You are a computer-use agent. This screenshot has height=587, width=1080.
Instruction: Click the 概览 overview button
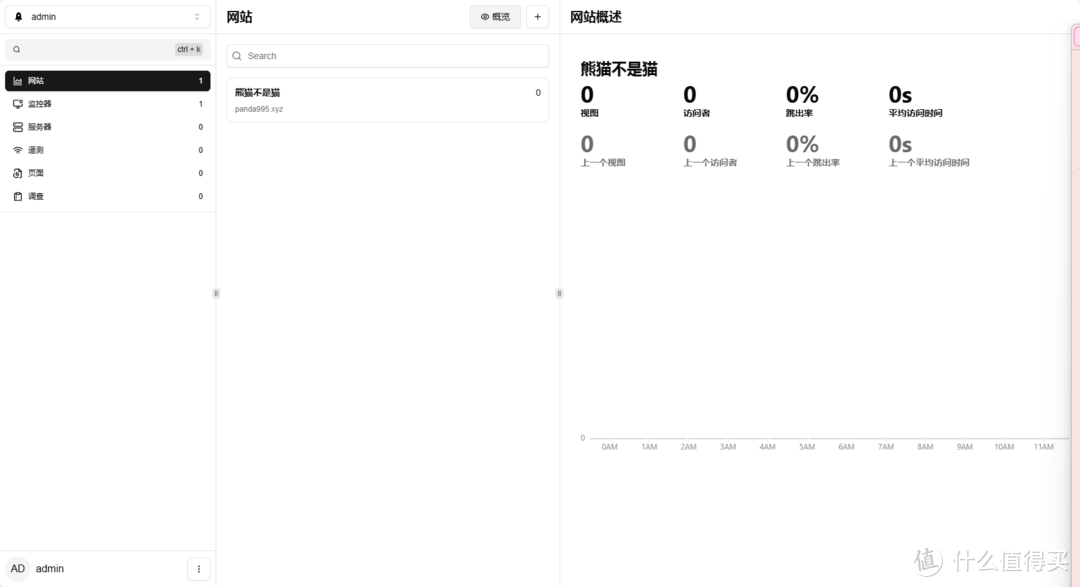coord(495,16)
